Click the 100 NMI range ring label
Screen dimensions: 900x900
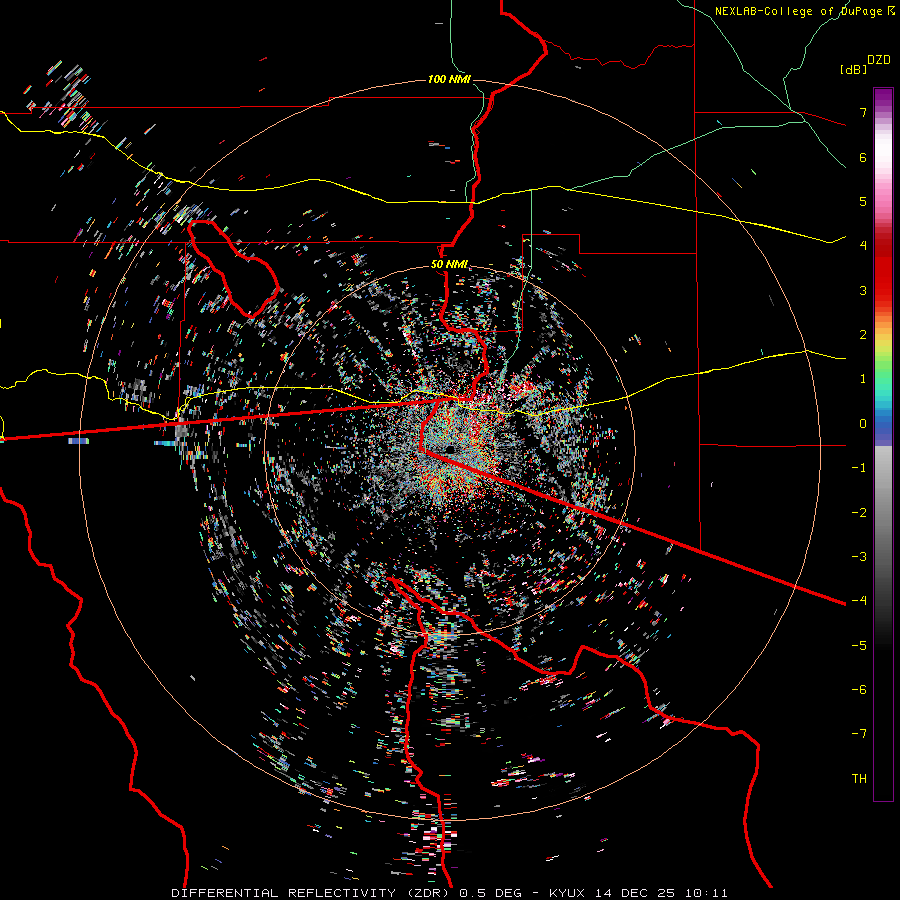pyautogui.click(x=449, y=79)
